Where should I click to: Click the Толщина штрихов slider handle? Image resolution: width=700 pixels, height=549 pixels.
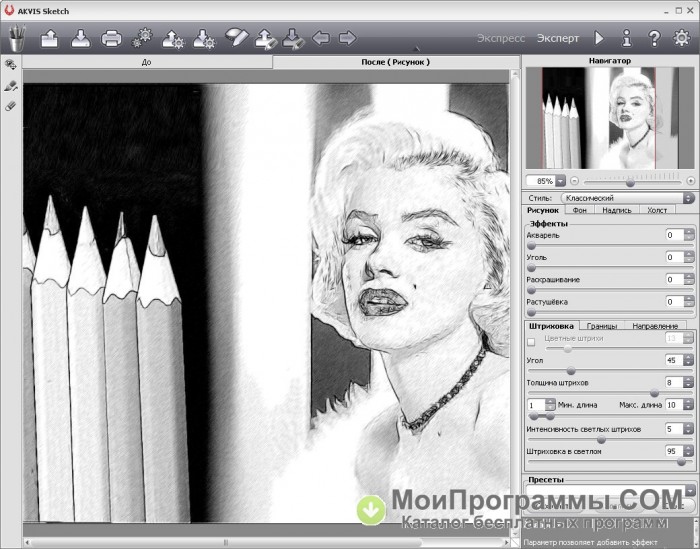654,393
